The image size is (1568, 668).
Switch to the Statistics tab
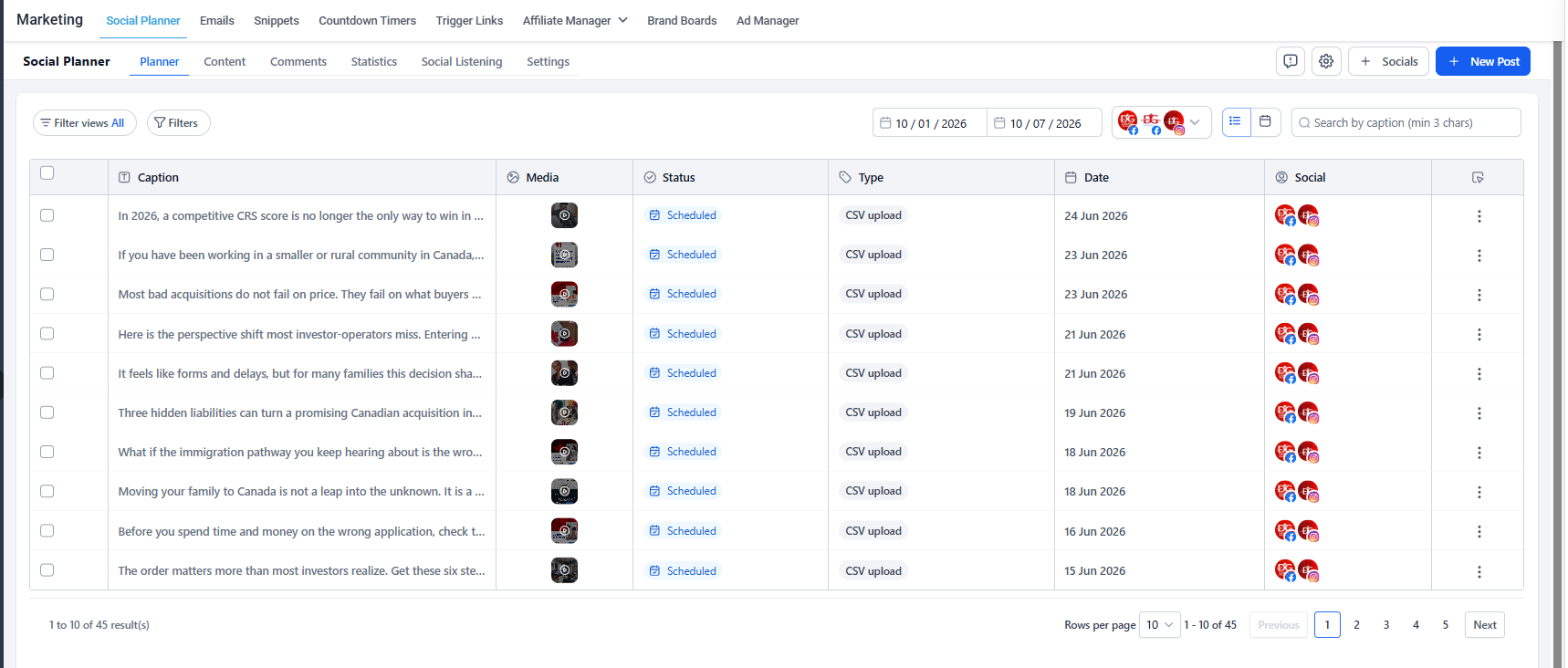coord(374,62)
